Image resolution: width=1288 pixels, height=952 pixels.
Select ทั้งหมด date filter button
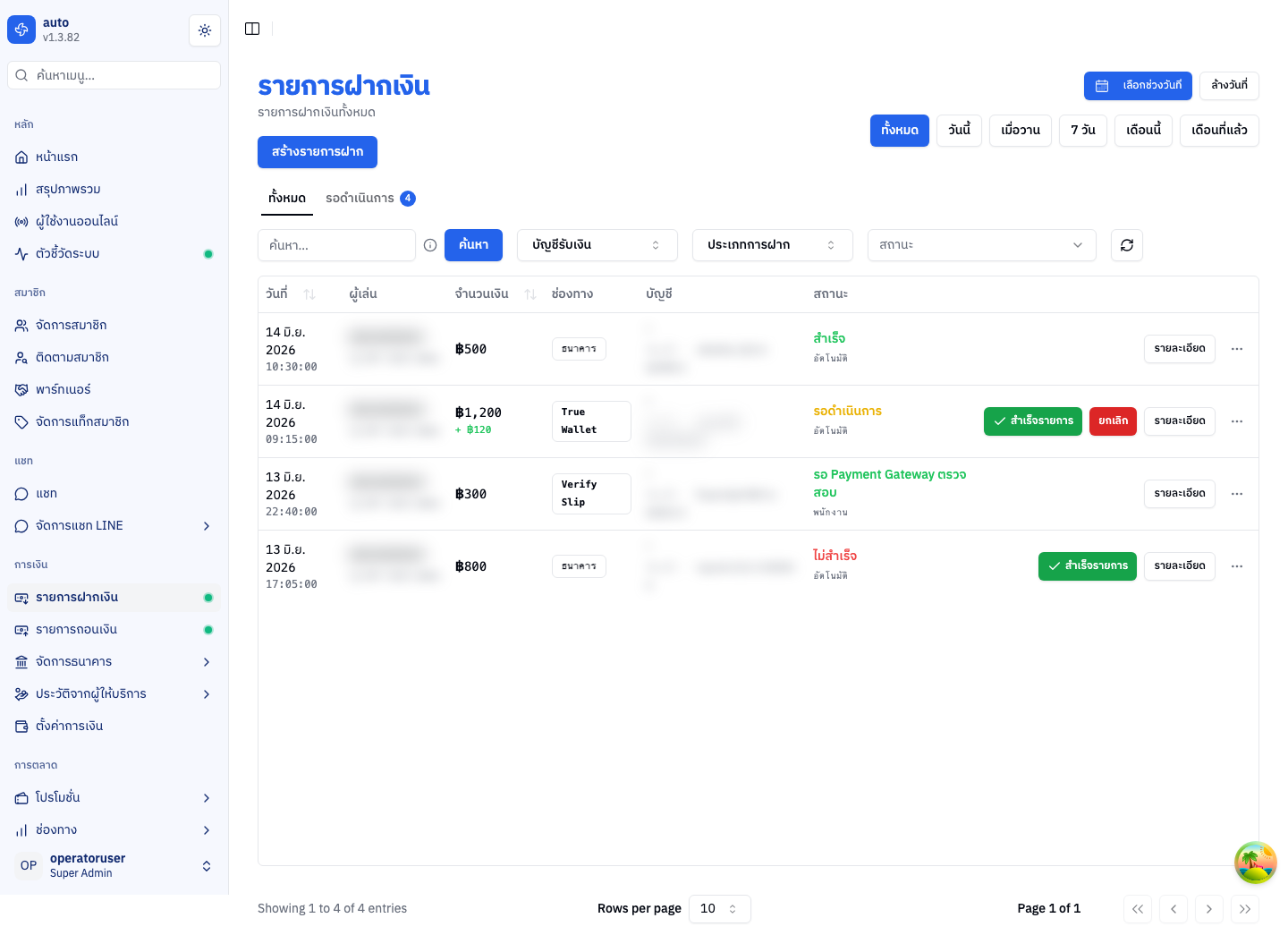tap(900, 131)
